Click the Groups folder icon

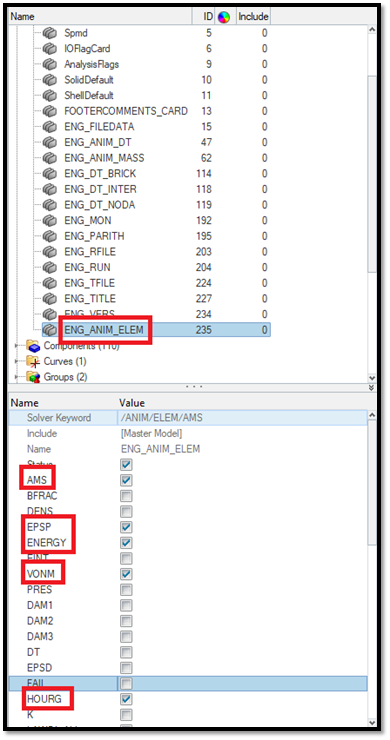[33, 377]
